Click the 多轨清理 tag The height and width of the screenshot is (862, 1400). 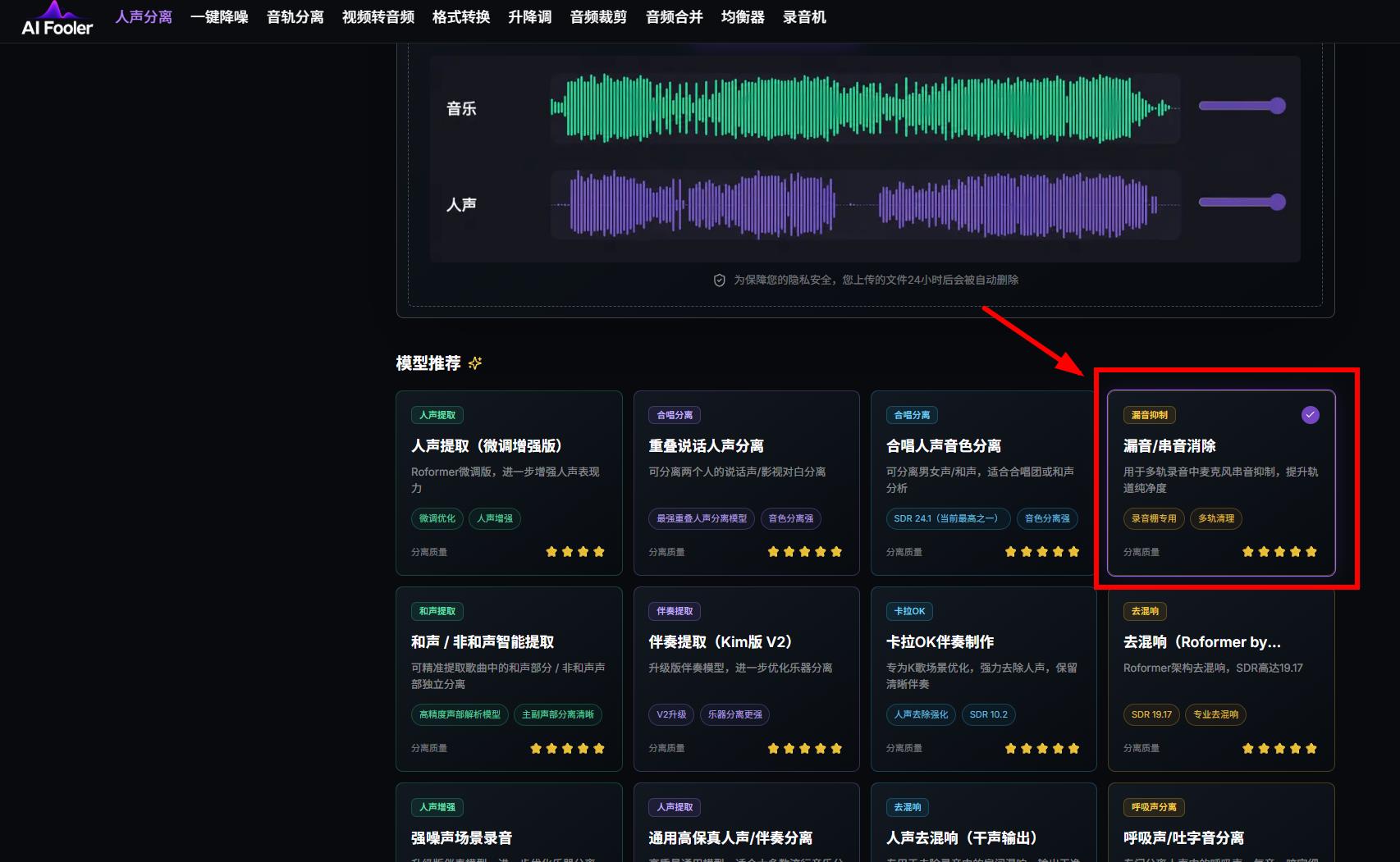pos(1216,518)
